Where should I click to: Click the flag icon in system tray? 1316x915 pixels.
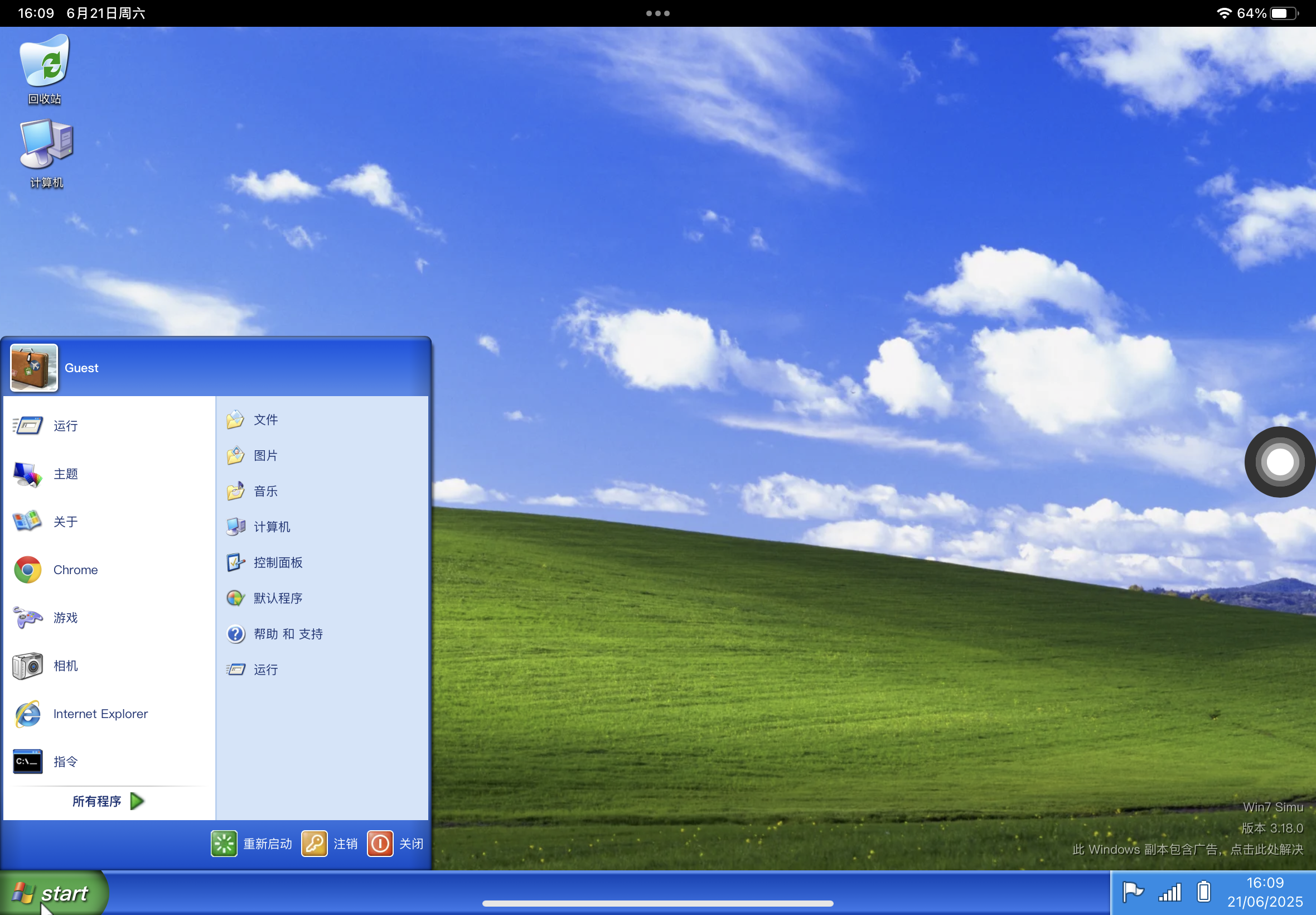(1132, 892)
